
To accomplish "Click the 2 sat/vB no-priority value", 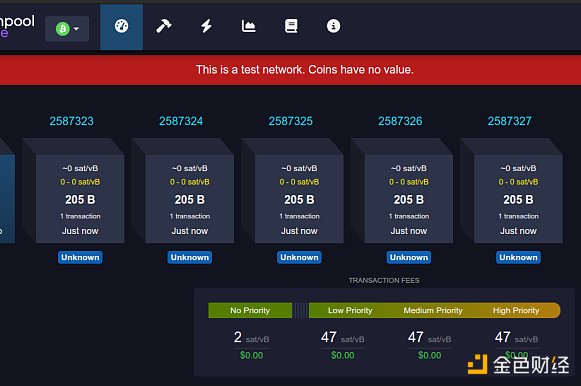I will 251,337.
